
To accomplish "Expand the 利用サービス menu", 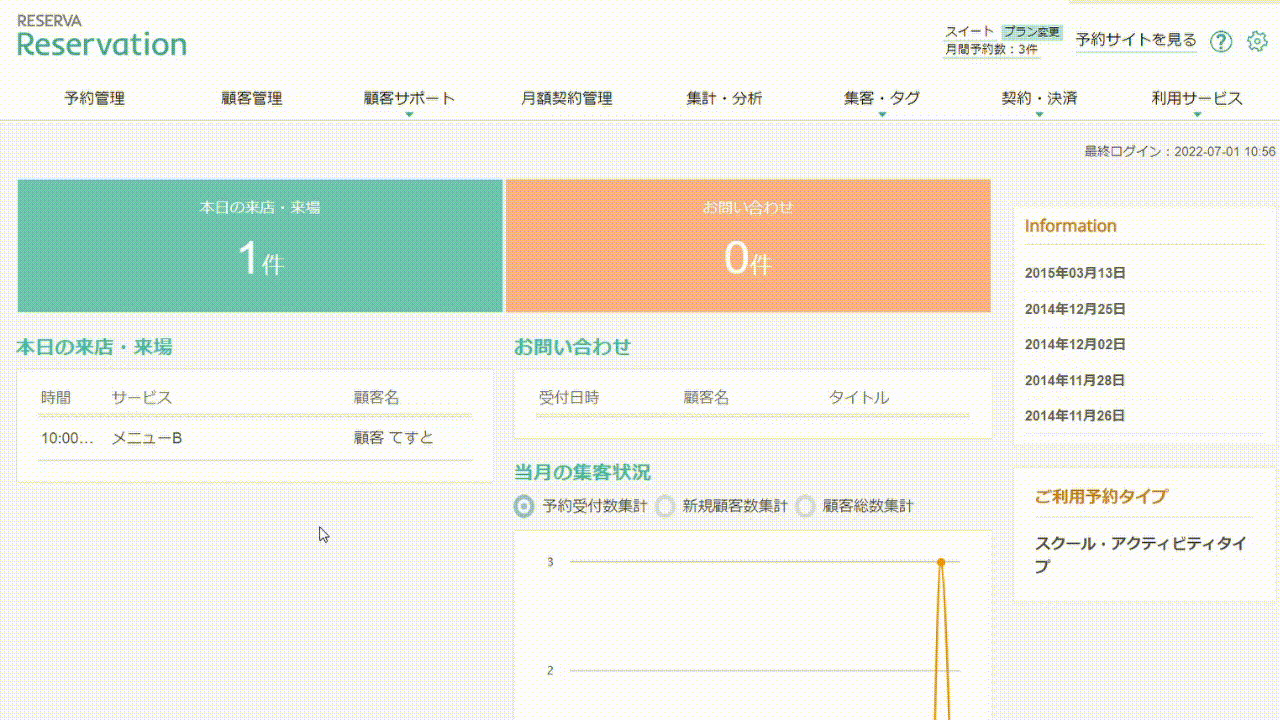I will point(1197,99).
